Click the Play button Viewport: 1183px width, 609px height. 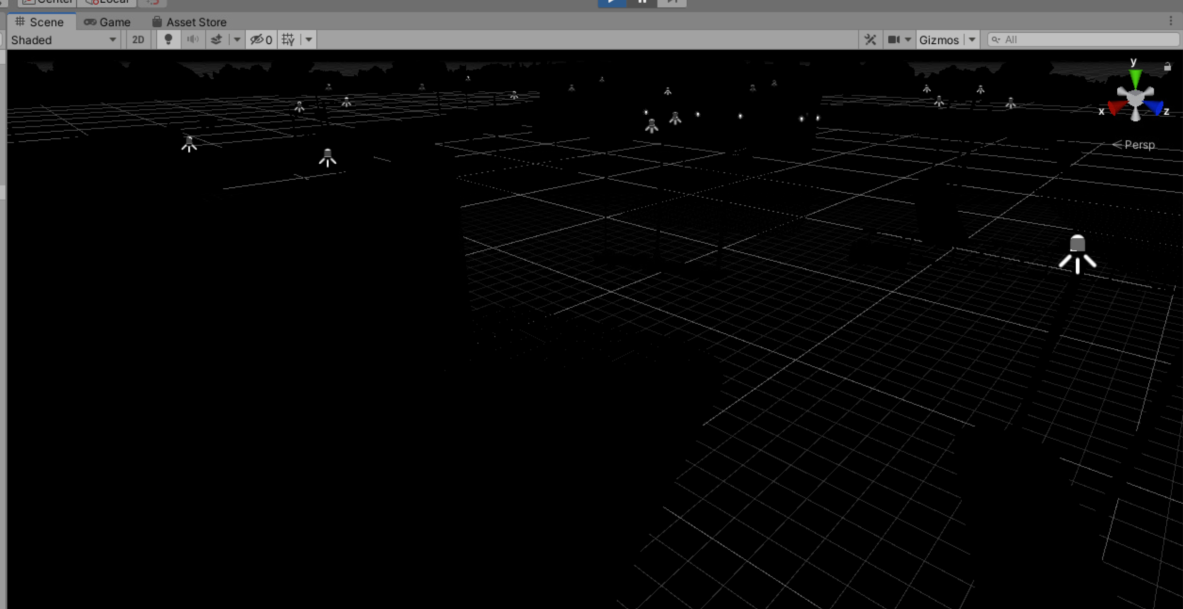[x=611, y=2]
